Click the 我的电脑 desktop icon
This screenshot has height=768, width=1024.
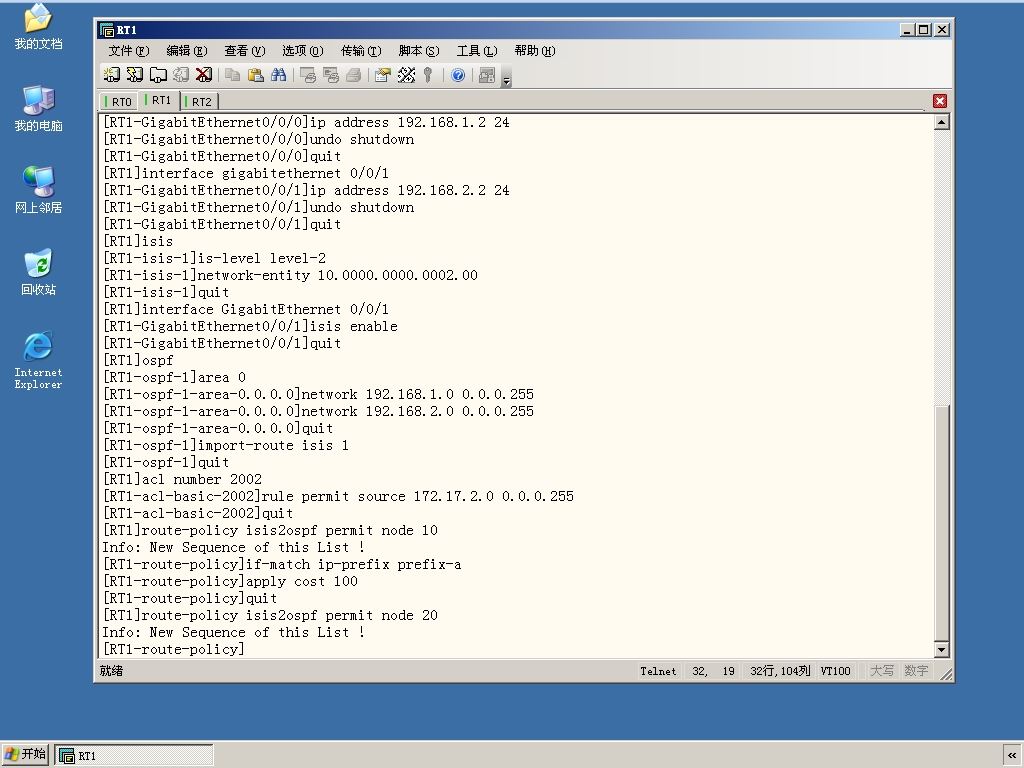[x=38, y=108]
